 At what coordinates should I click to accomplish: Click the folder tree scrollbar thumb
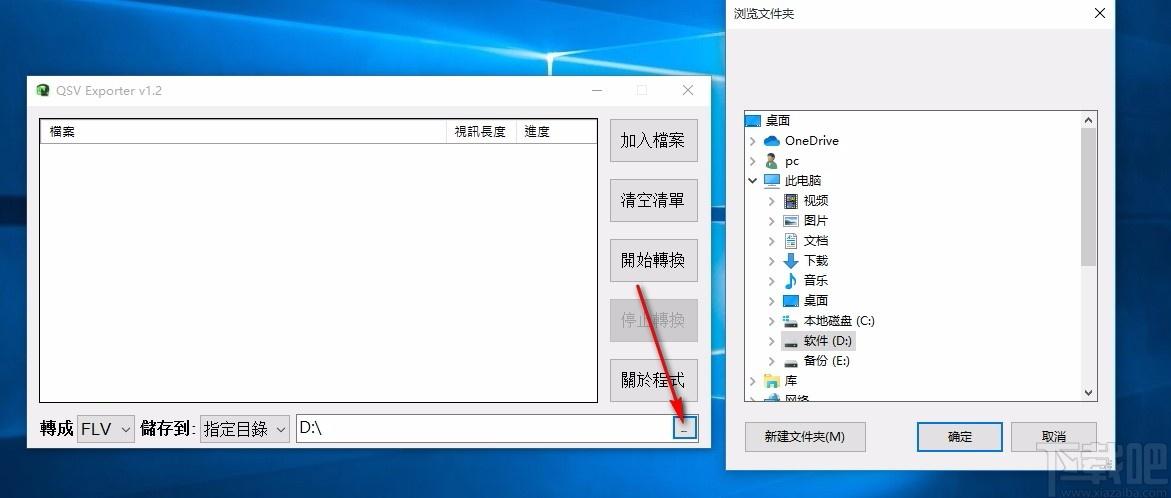(x=1088, y=196)
